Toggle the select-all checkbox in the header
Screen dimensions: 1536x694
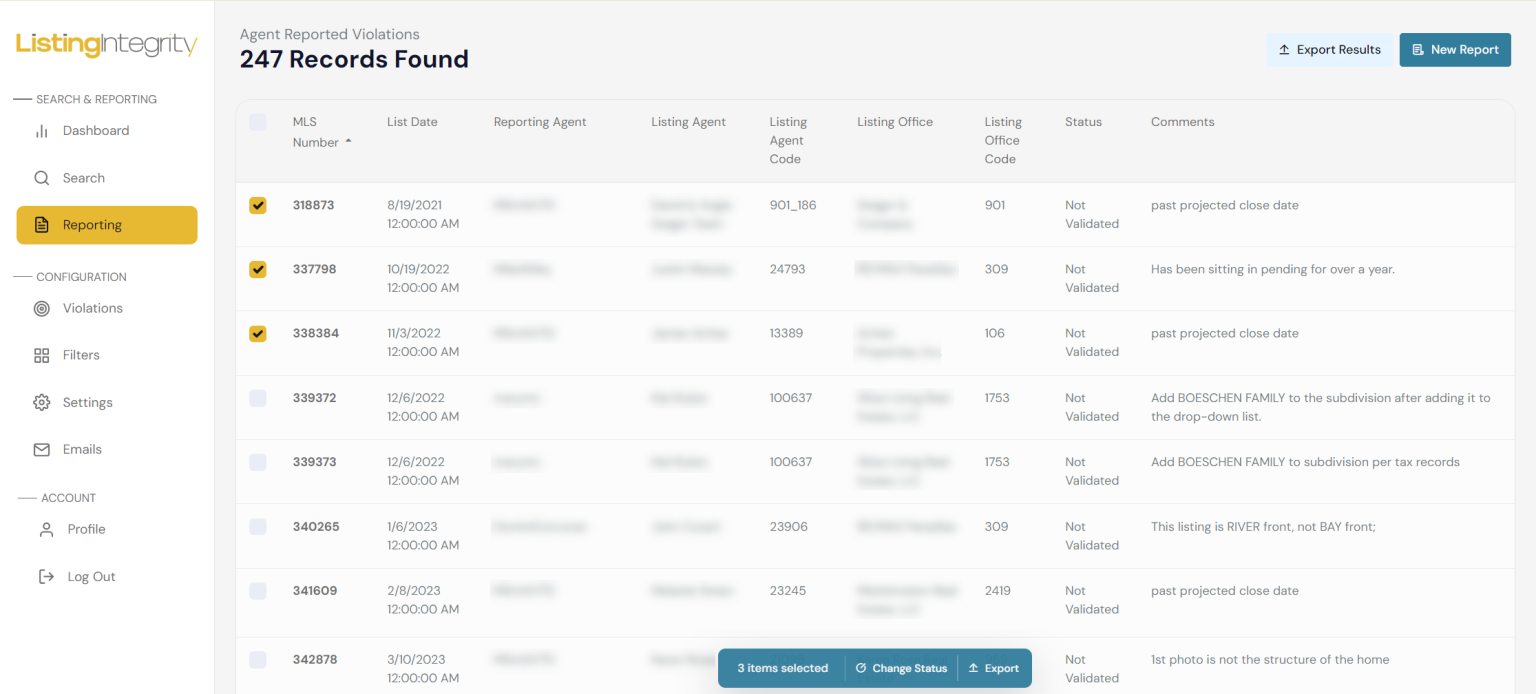click(x=258, y=121)
